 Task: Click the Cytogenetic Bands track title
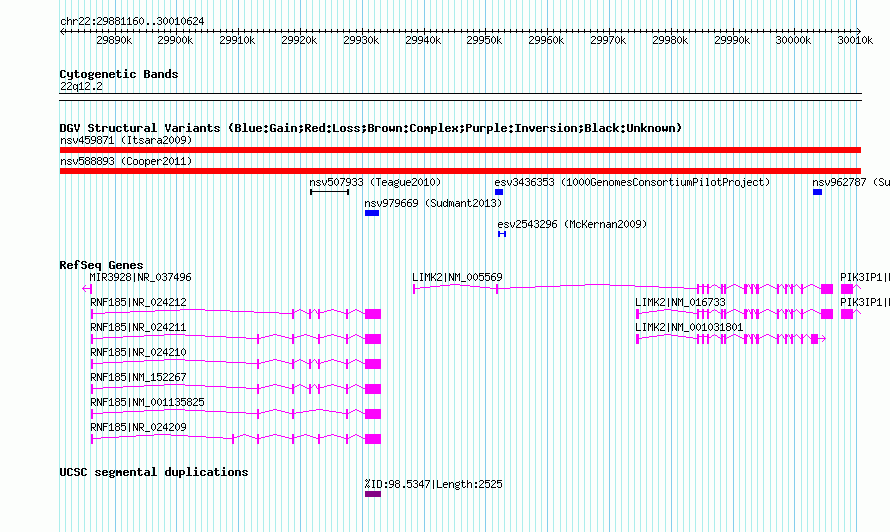(119, 74)
